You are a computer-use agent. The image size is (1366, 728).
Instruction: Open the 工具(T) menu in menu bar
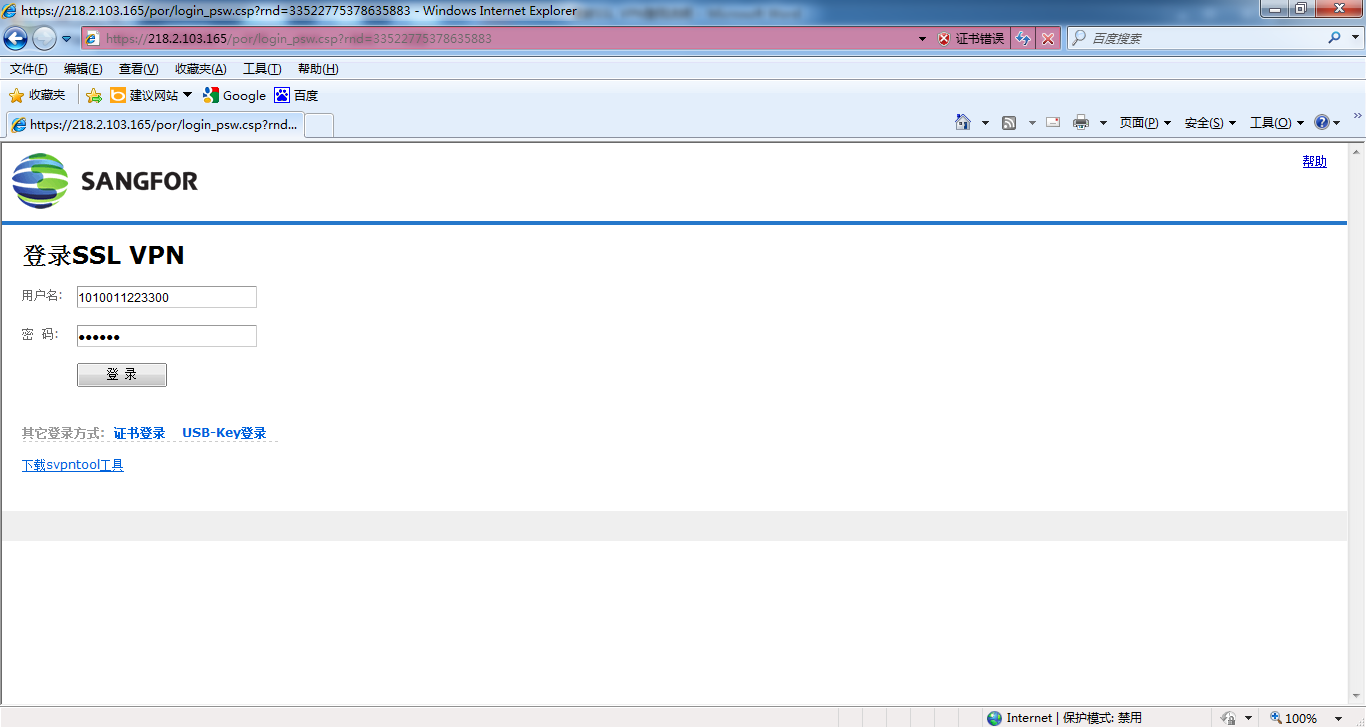(262, 69)
